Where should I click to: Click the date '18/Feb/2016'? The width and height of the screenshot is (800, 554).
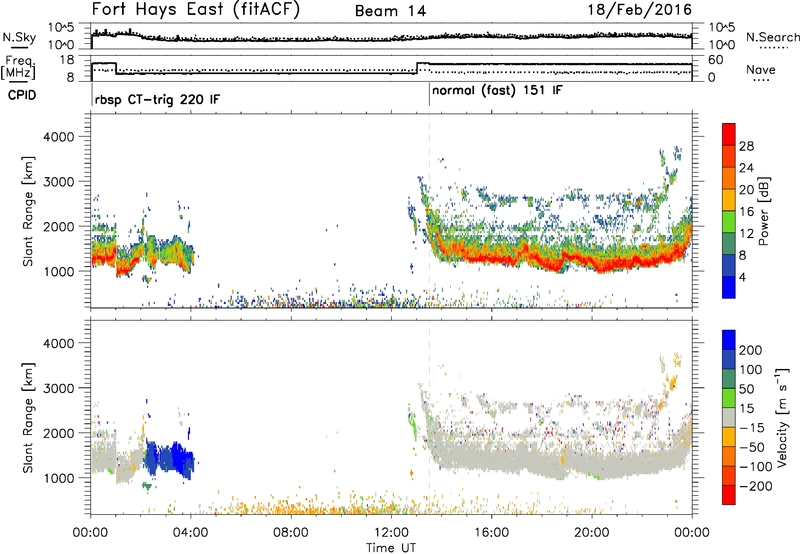click(640, 9)
